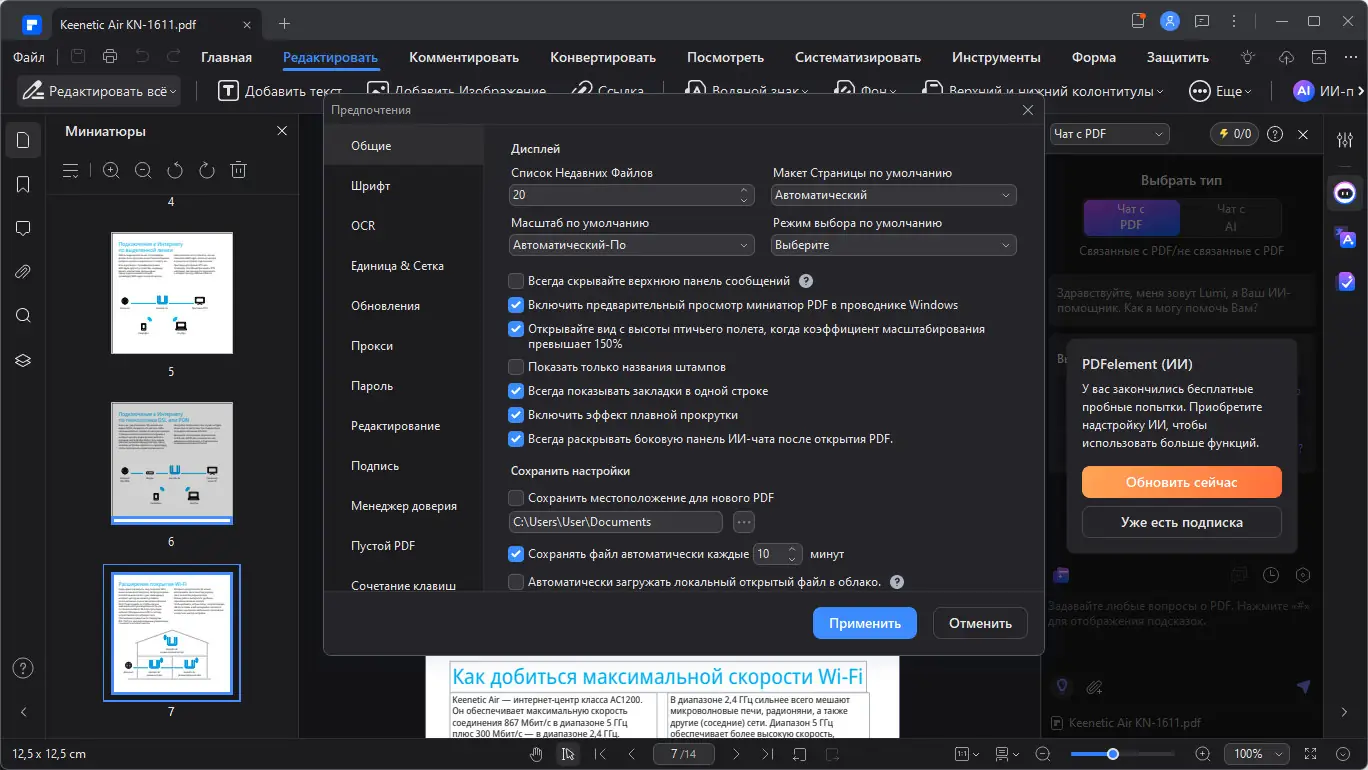The height and width of the screenshot is (770, 1368).
Task: Open the Properties panel icon at top right
Action: tap(1345, 140)
